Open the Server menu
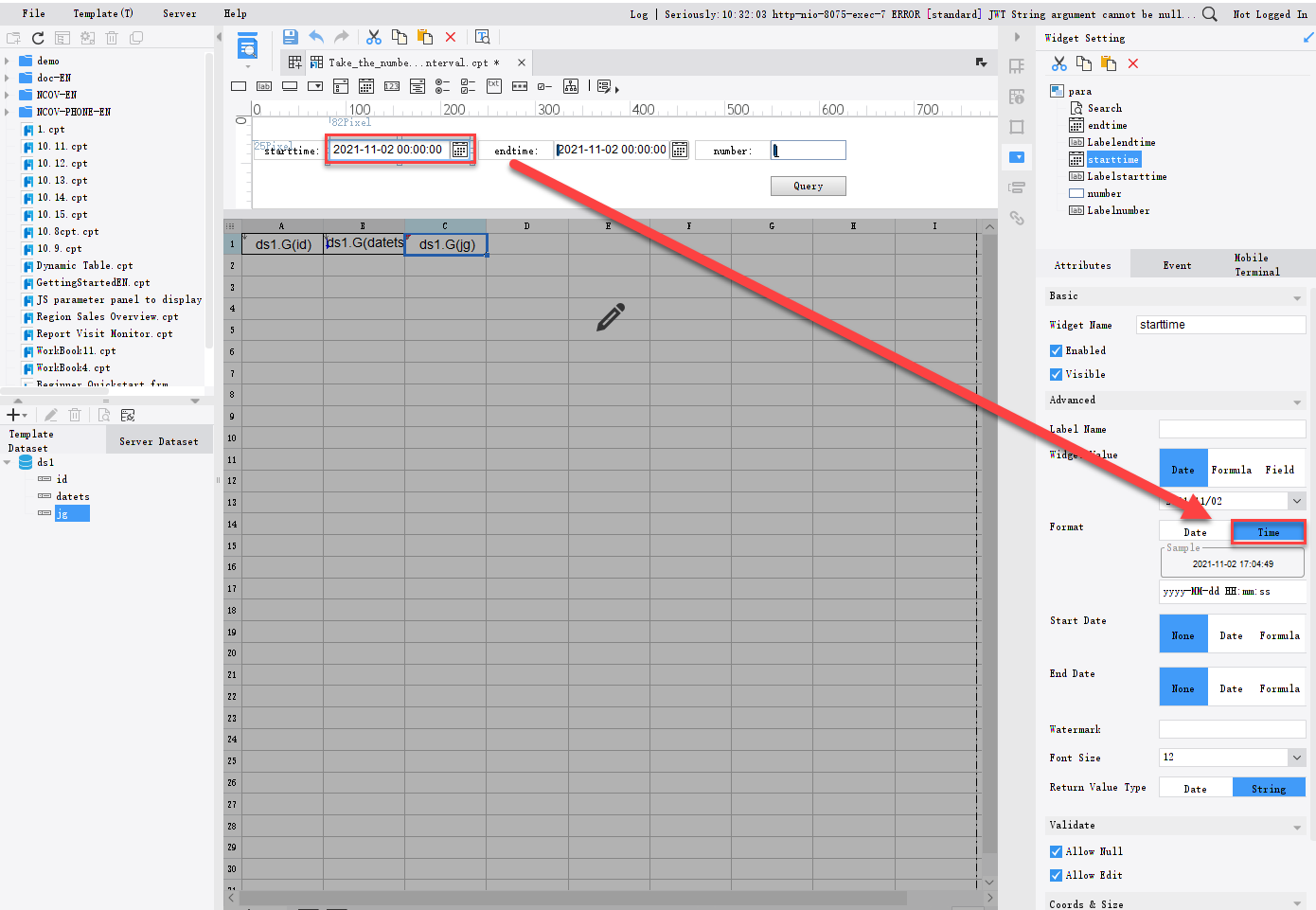 pos(180,13)
